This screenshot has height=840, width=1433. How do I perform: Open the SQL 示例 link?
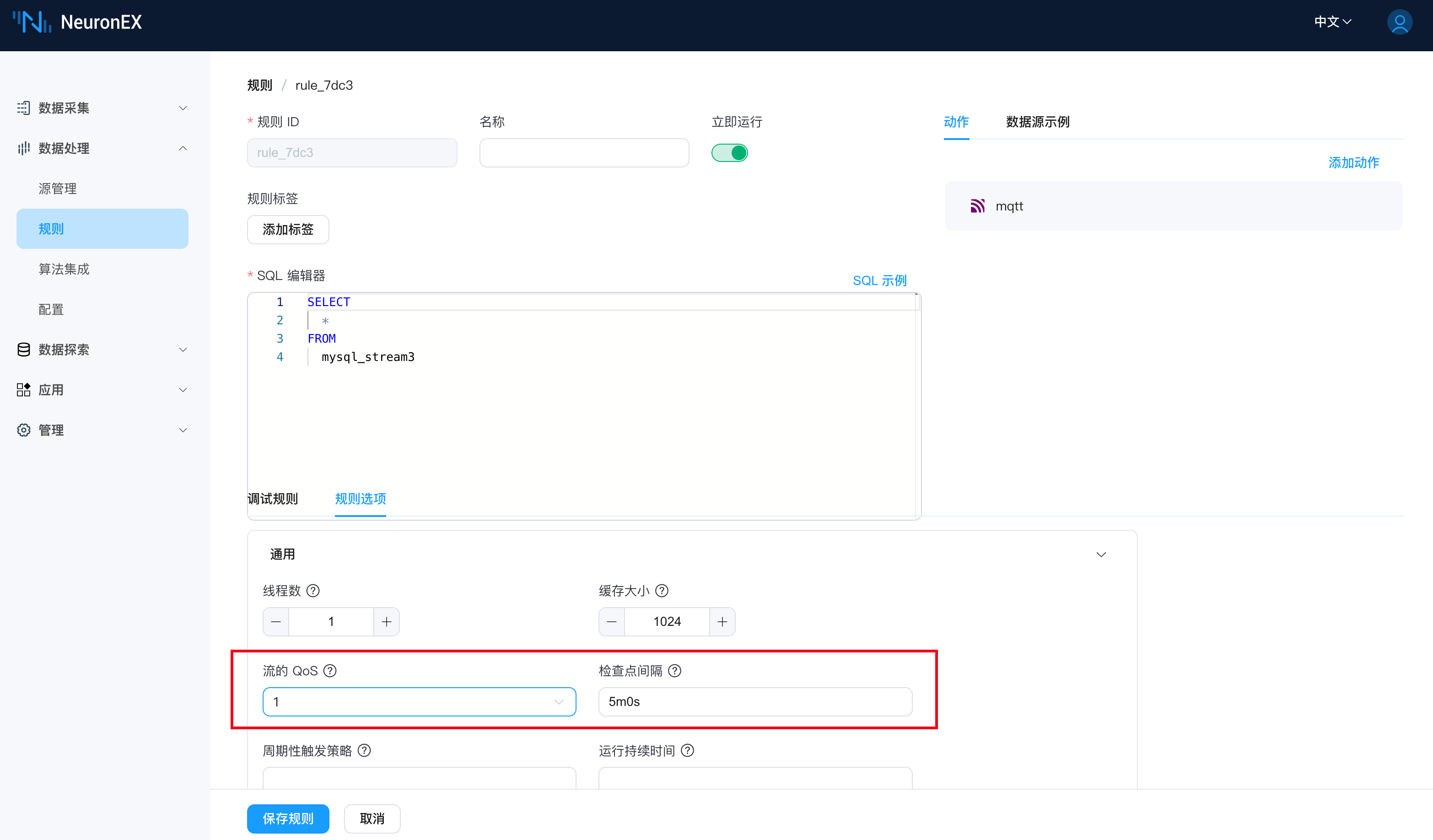879,280
